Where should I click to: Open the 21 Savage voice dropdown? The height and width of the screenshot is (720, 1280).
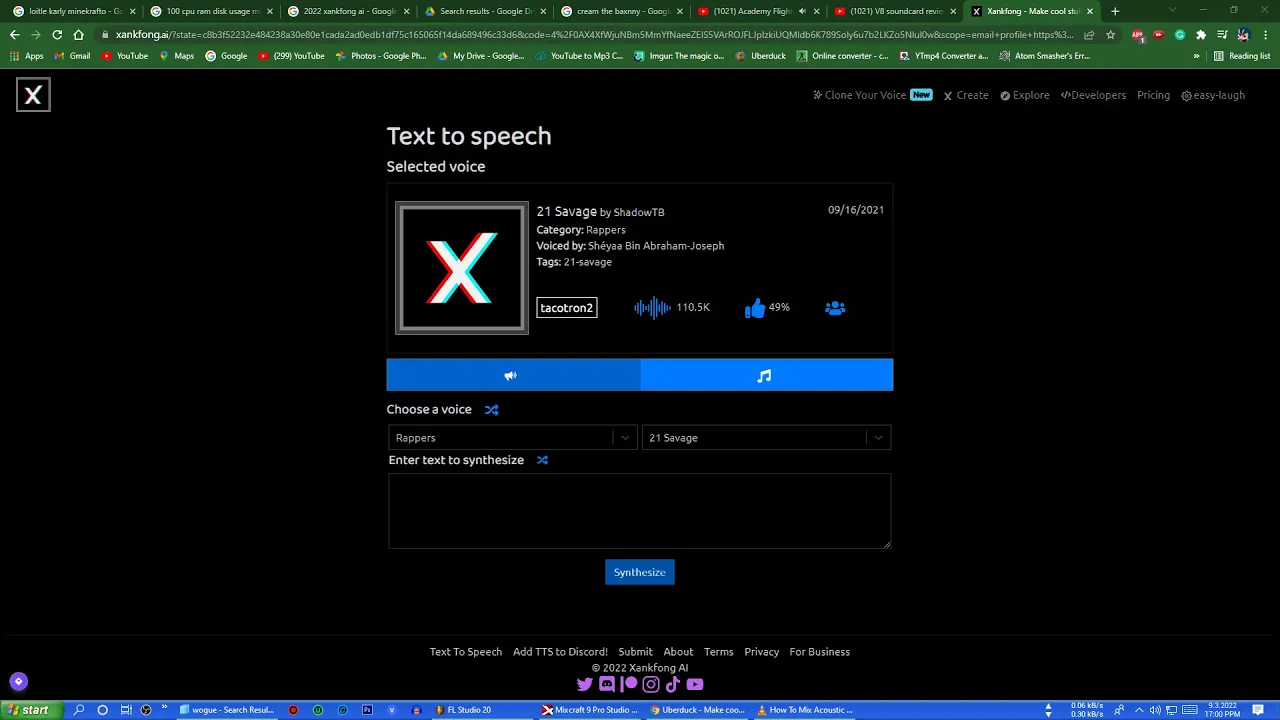click(x=766, y=438)
